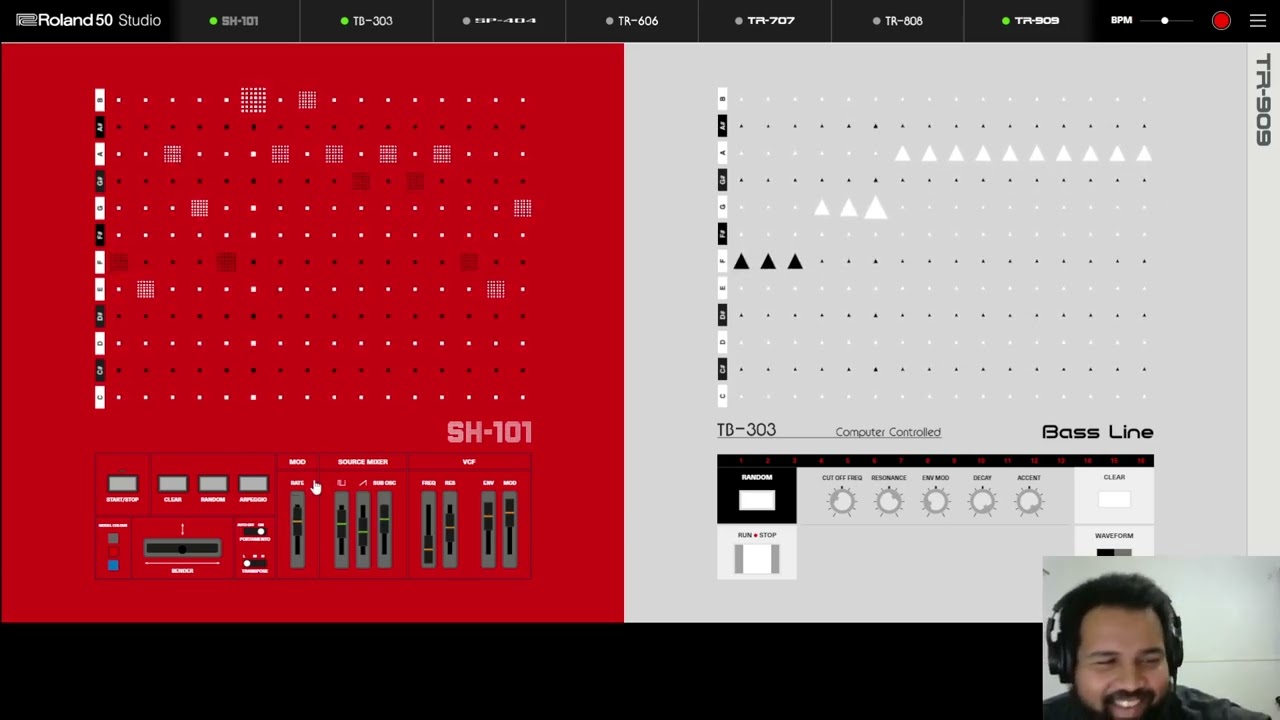1280x720 pixels.
Task: Click step 16 on TB-303 step strip
Action: [x=1141, y=461]
